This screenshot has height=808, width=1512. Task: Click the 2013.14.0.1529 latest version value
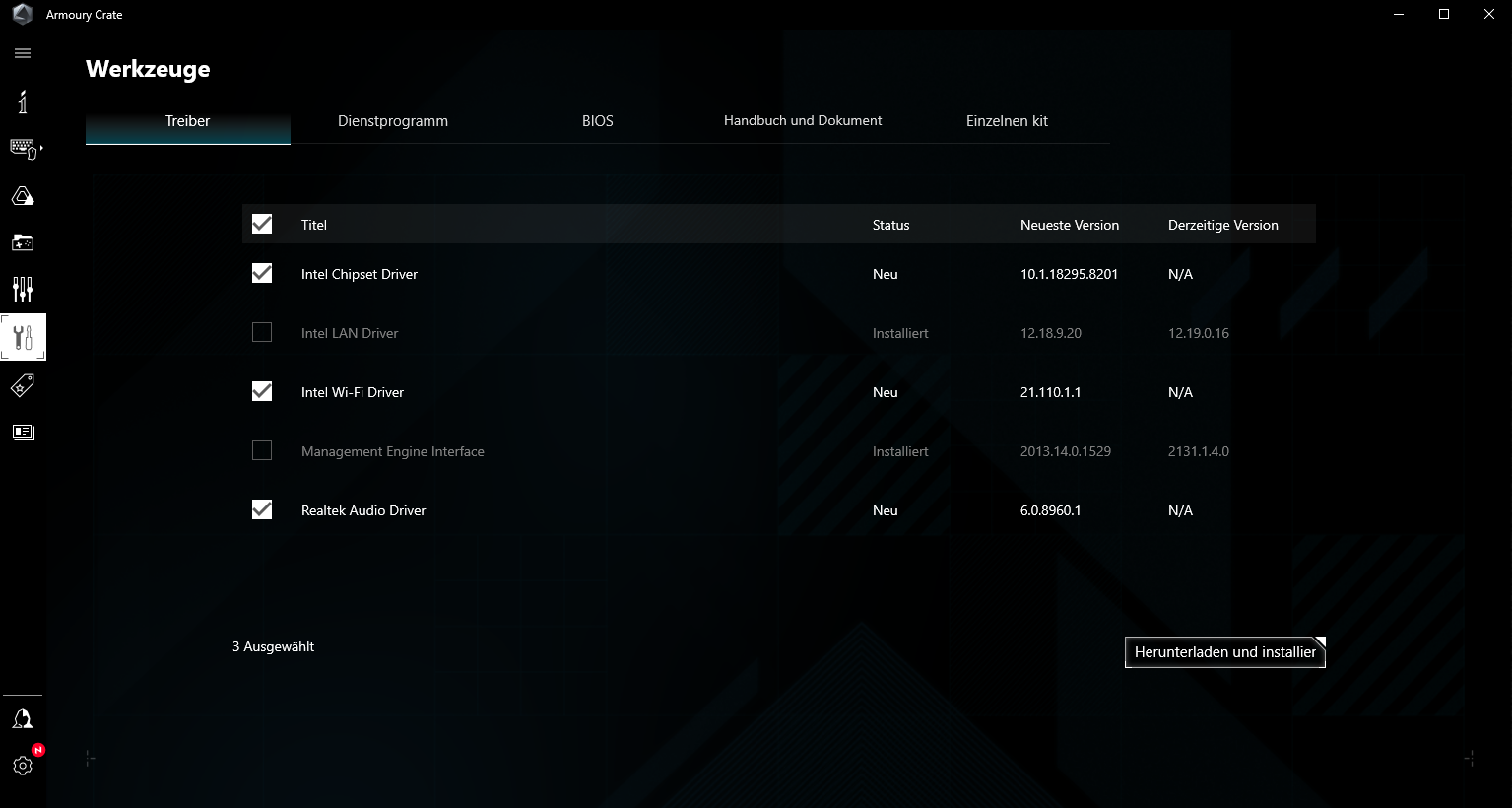coord(1066,451)
